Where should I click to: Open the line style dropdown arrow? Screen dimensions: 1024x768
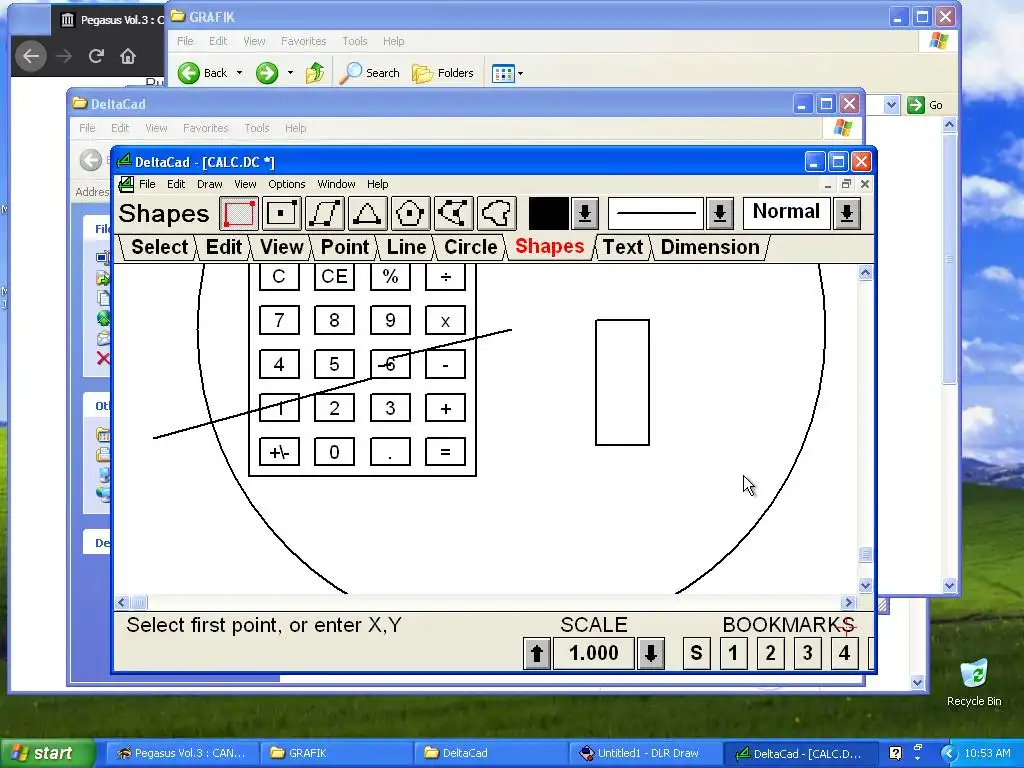pos(720,214)
